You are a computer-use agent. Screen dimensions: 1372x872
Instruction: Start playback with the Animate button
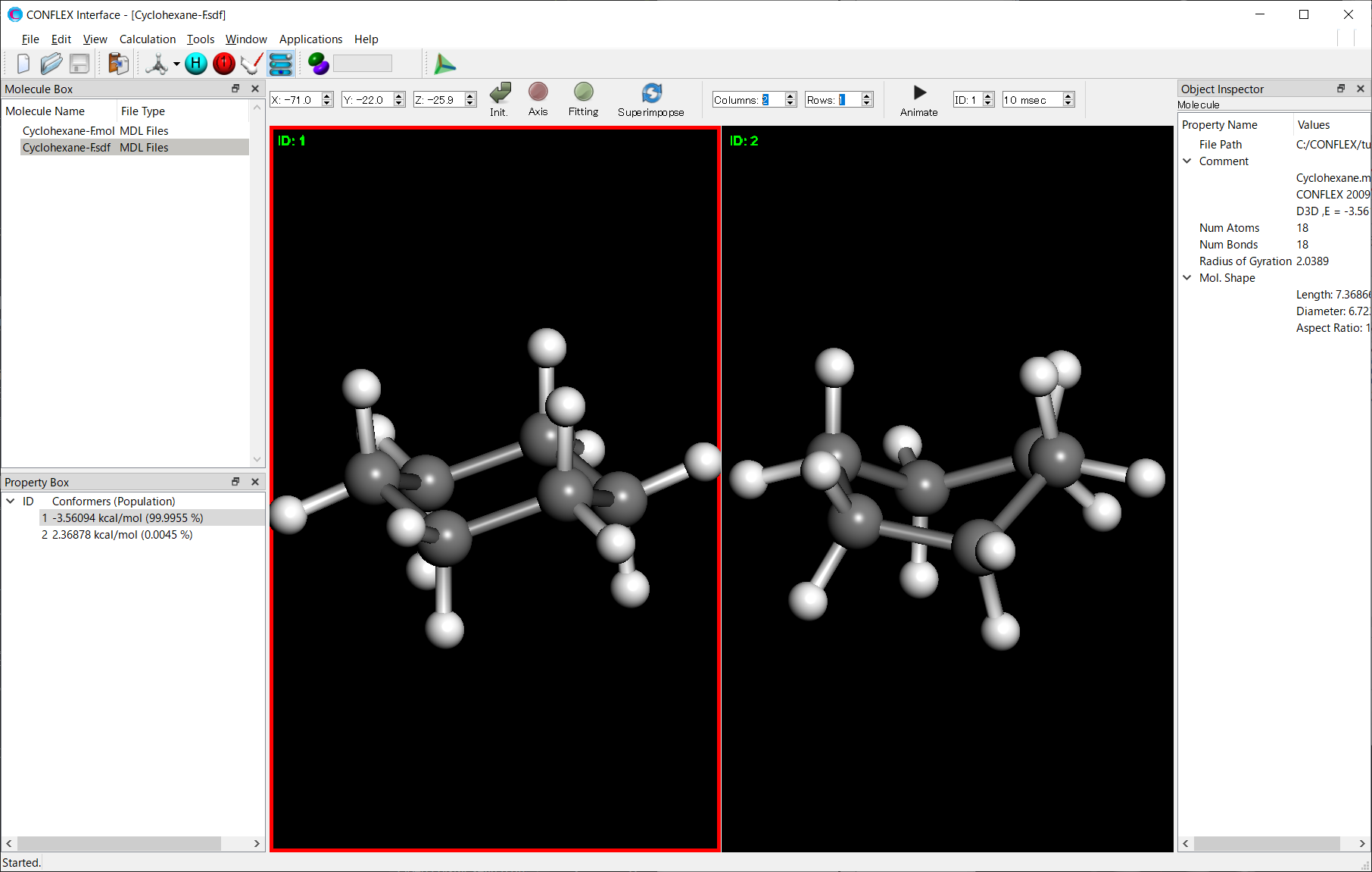point(918,100)
